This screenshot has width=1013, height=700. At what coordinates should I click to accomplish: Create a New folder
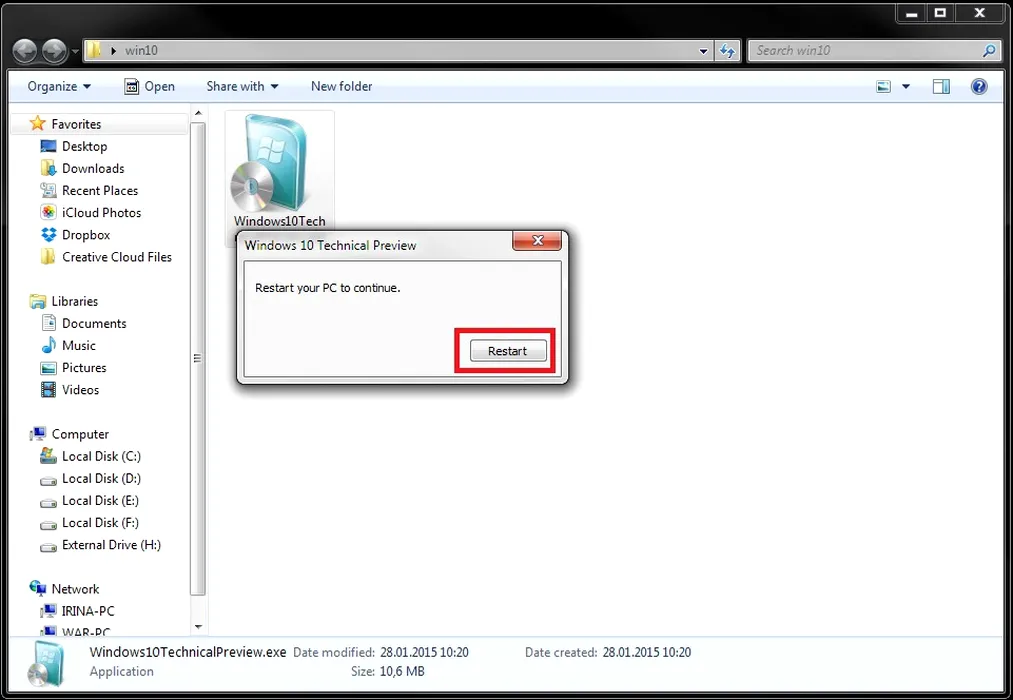click(x=341, y=87)
